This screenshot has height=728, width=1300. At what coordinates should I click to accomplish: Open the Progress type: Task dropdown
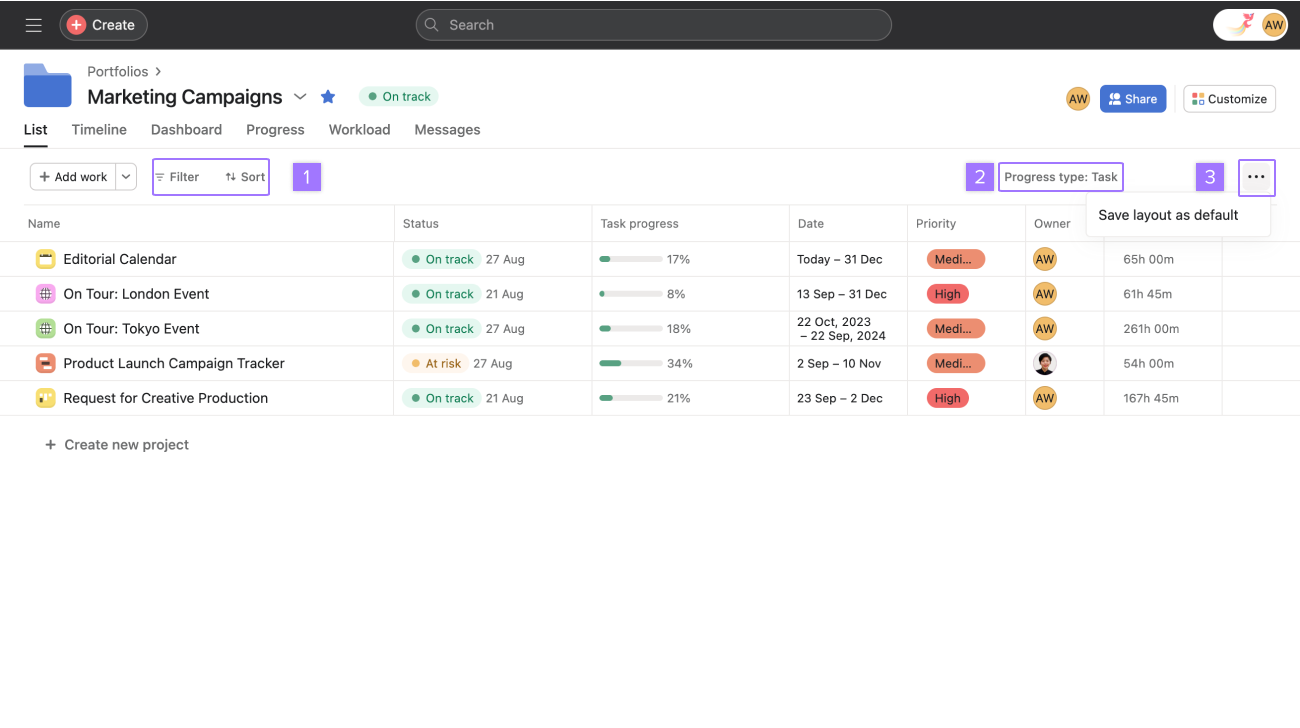click(x=1060, y=176)
